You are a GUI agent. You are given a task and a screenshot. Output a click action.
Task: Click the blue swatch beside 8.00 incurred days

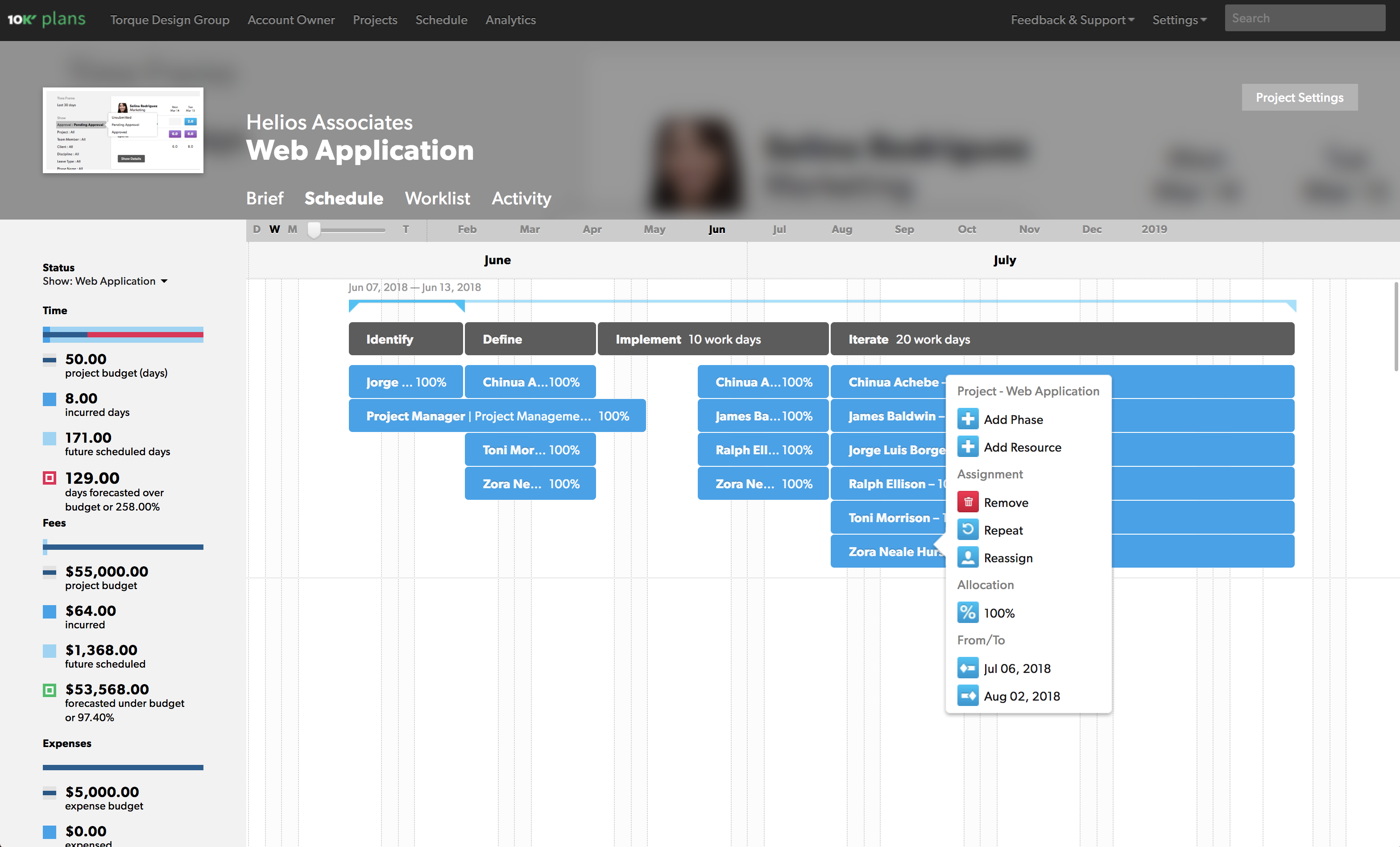pos(50,399)
